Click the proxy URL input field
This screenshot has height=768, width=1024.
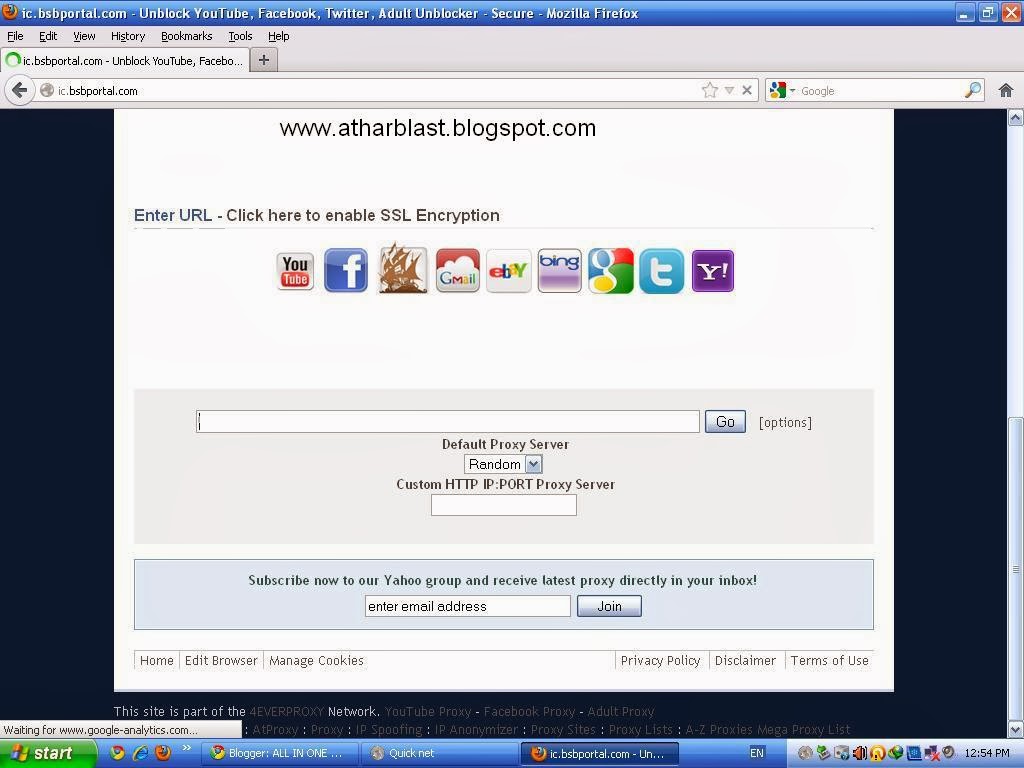coord(448,421)
